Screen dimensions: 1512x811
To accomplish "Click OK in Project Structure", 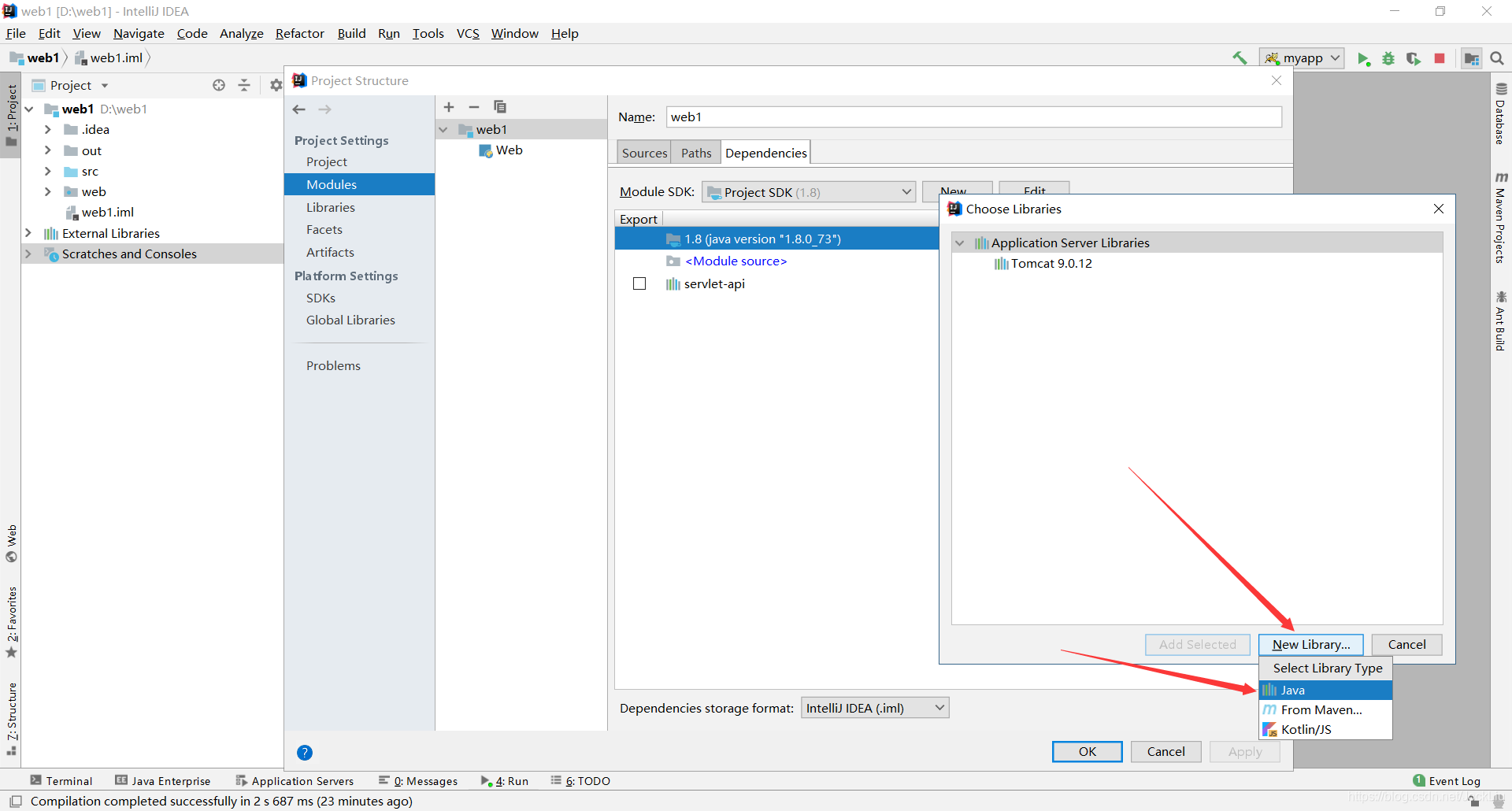I will pos(1088,751).
